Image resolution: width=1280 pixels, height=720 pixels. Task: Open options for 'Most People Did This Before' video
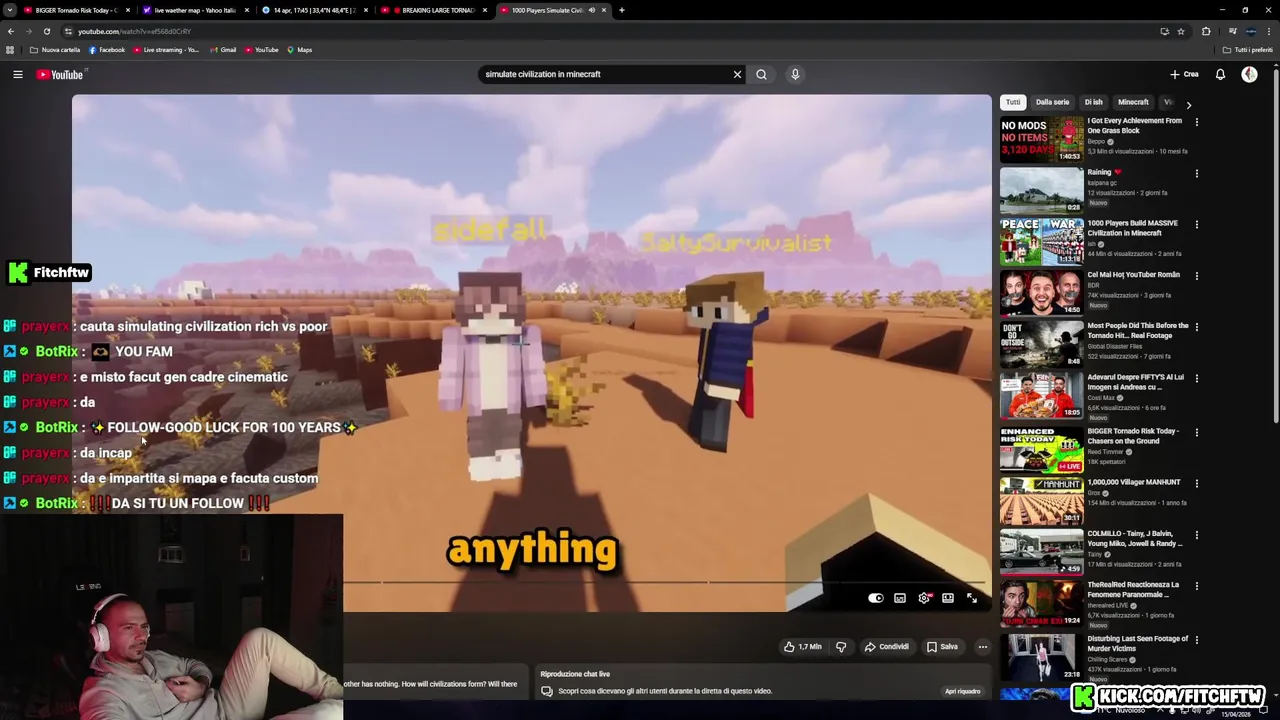(x=1197, y=327)
